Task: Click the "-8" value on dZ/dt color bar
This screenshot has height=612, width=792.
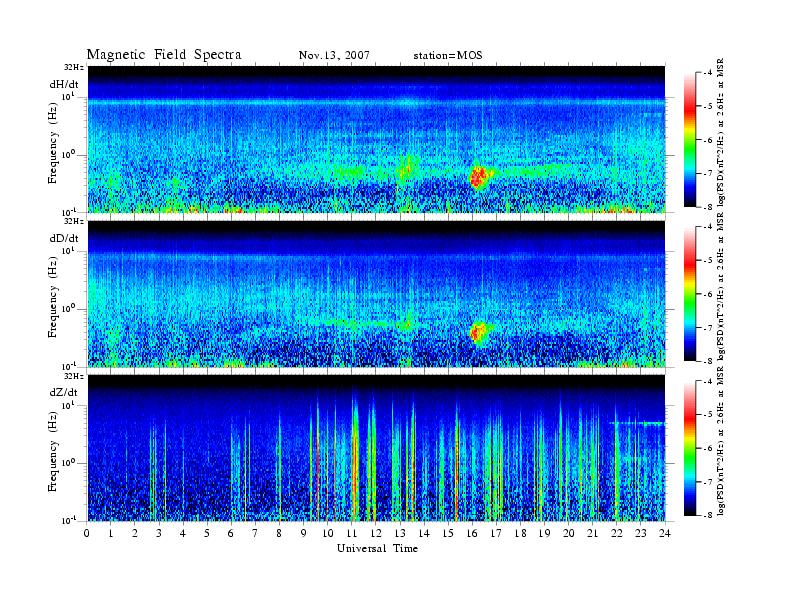Action: 708,515
